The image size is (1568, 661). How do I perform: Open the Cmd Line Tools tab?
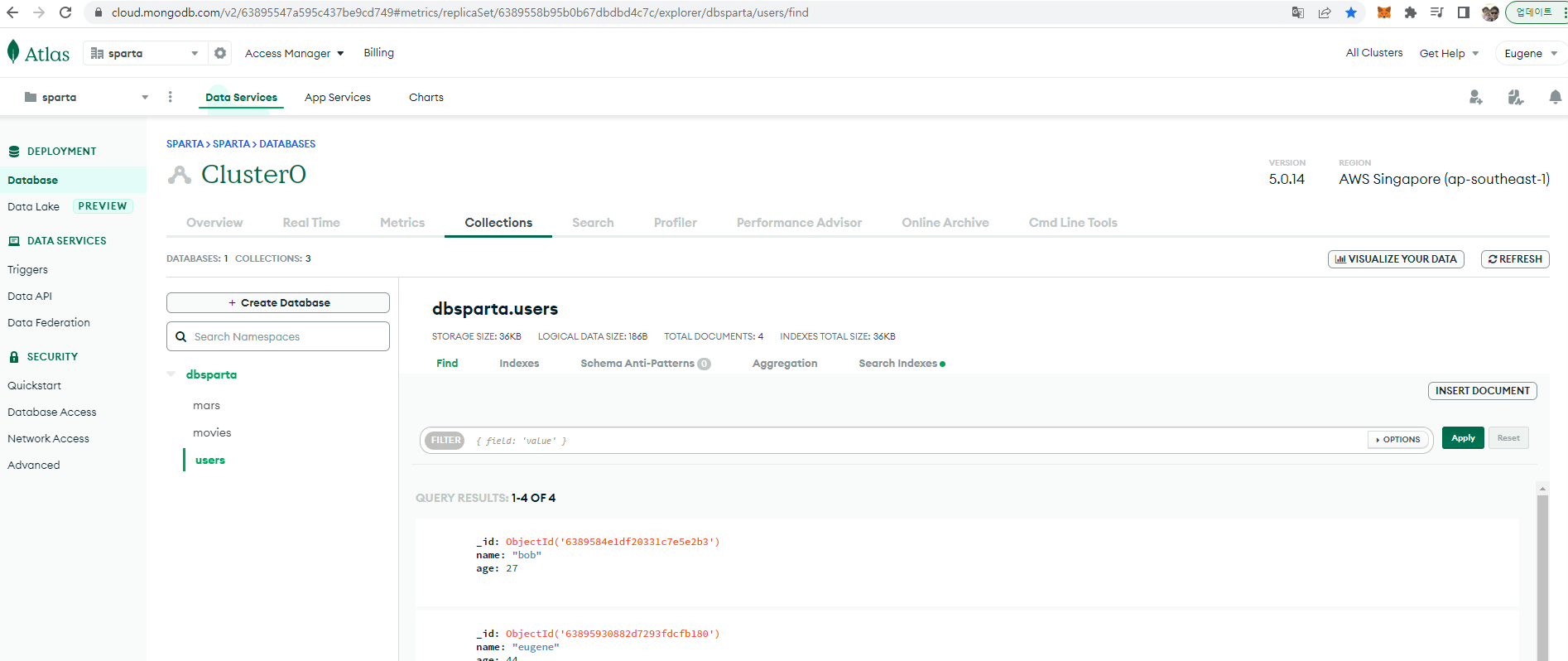[1073, 223]
